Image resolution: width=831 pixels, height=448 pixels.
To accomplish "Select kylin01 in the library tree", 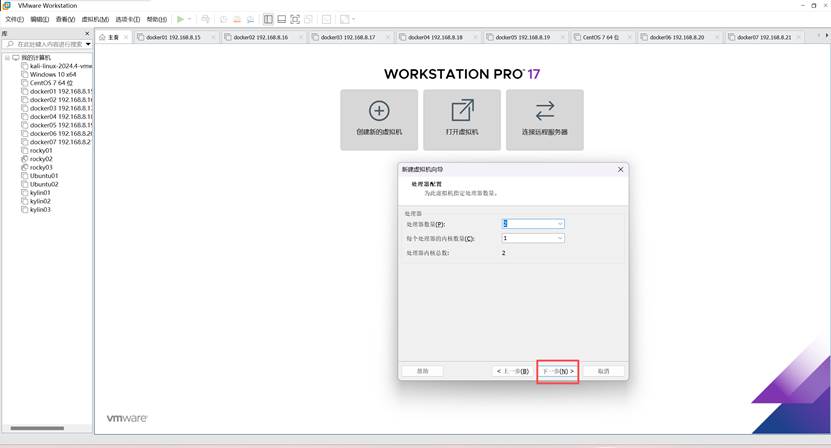I will point(36,192).
